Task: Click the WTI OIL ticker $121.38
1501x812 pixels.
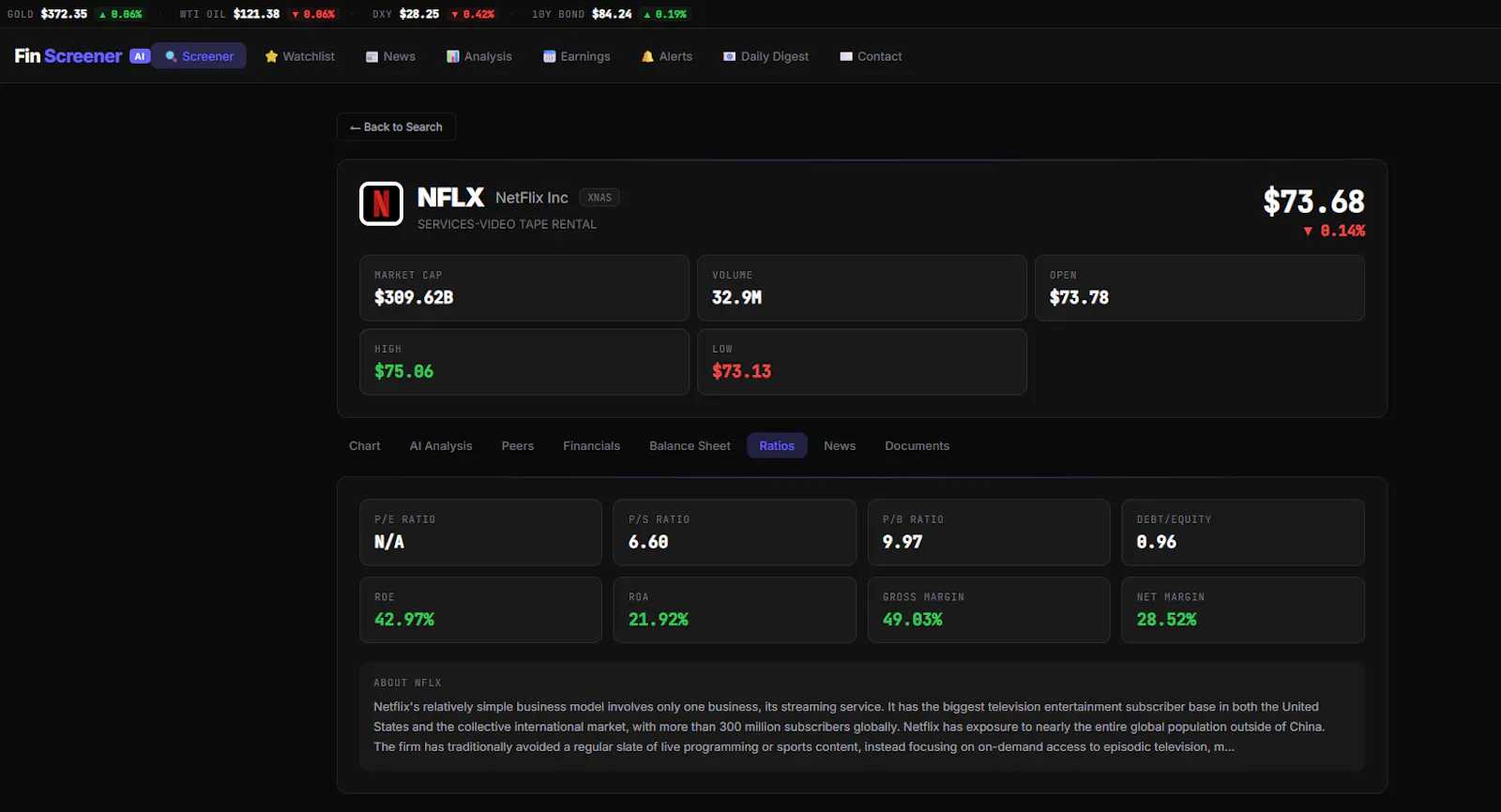Action: [256, 14]
